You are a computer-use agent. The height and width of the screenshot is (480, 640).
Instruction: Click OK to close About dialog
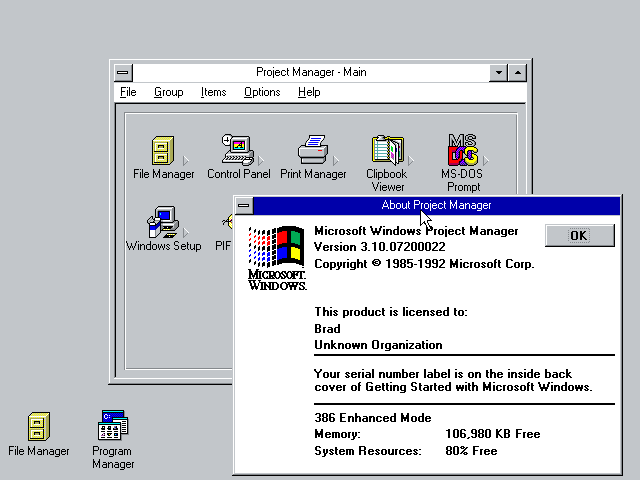(580, 236)
